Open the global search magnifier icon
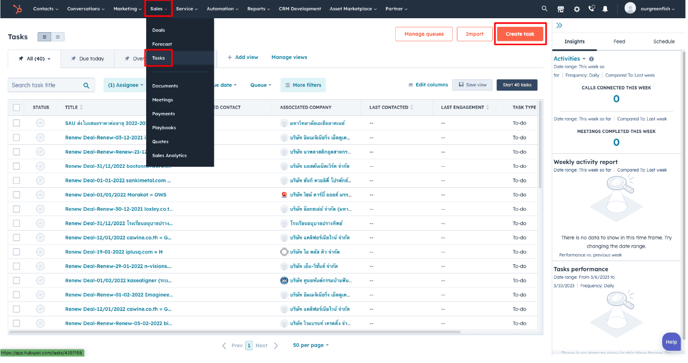Image resolution: width=688 pixels, height=363 pixels. pos(545,8)
